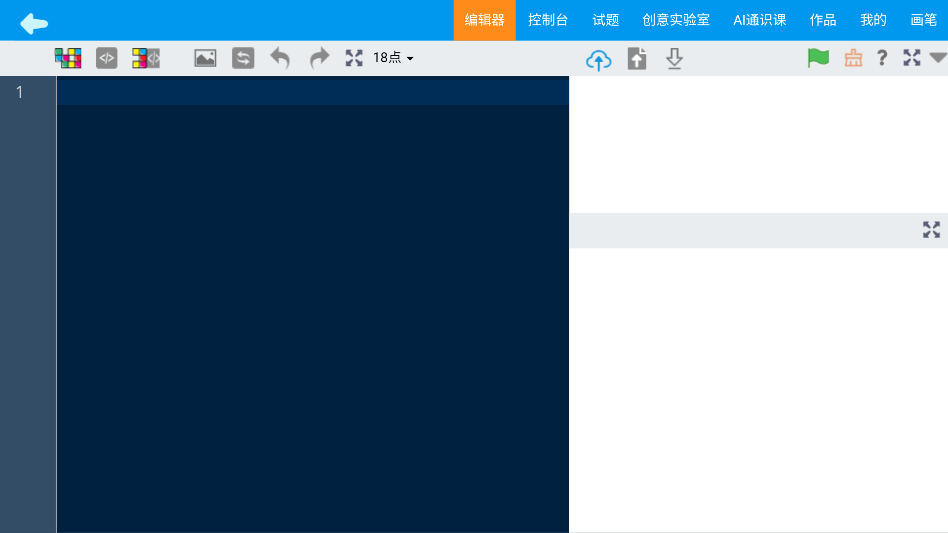The image size is (948, 533).
Task: Open the 控制台 tab
Action: pyautogui.click(x=548, y=20)
